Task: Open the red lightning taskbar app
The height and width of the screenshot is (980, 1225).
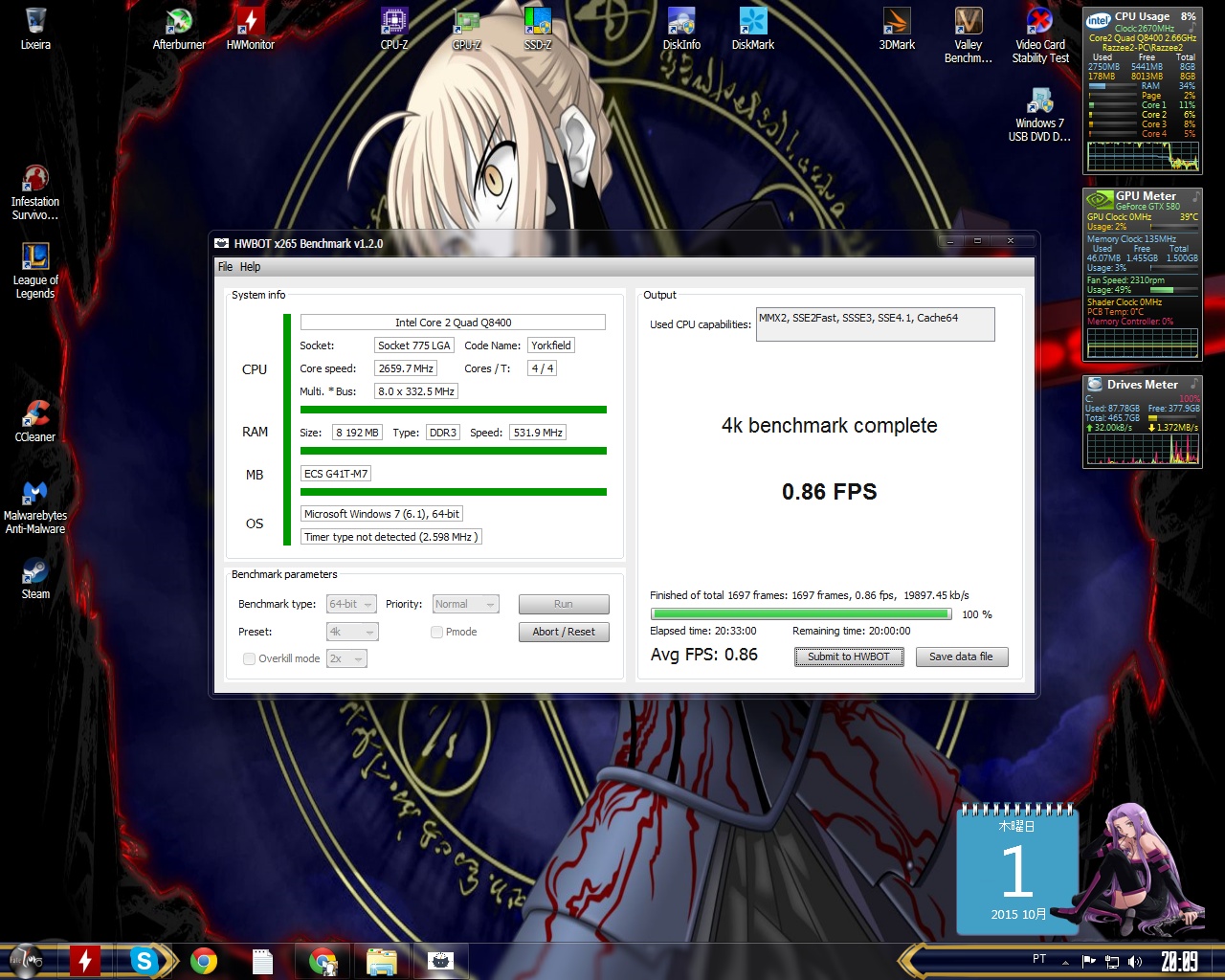Action: tap(85, 960)
